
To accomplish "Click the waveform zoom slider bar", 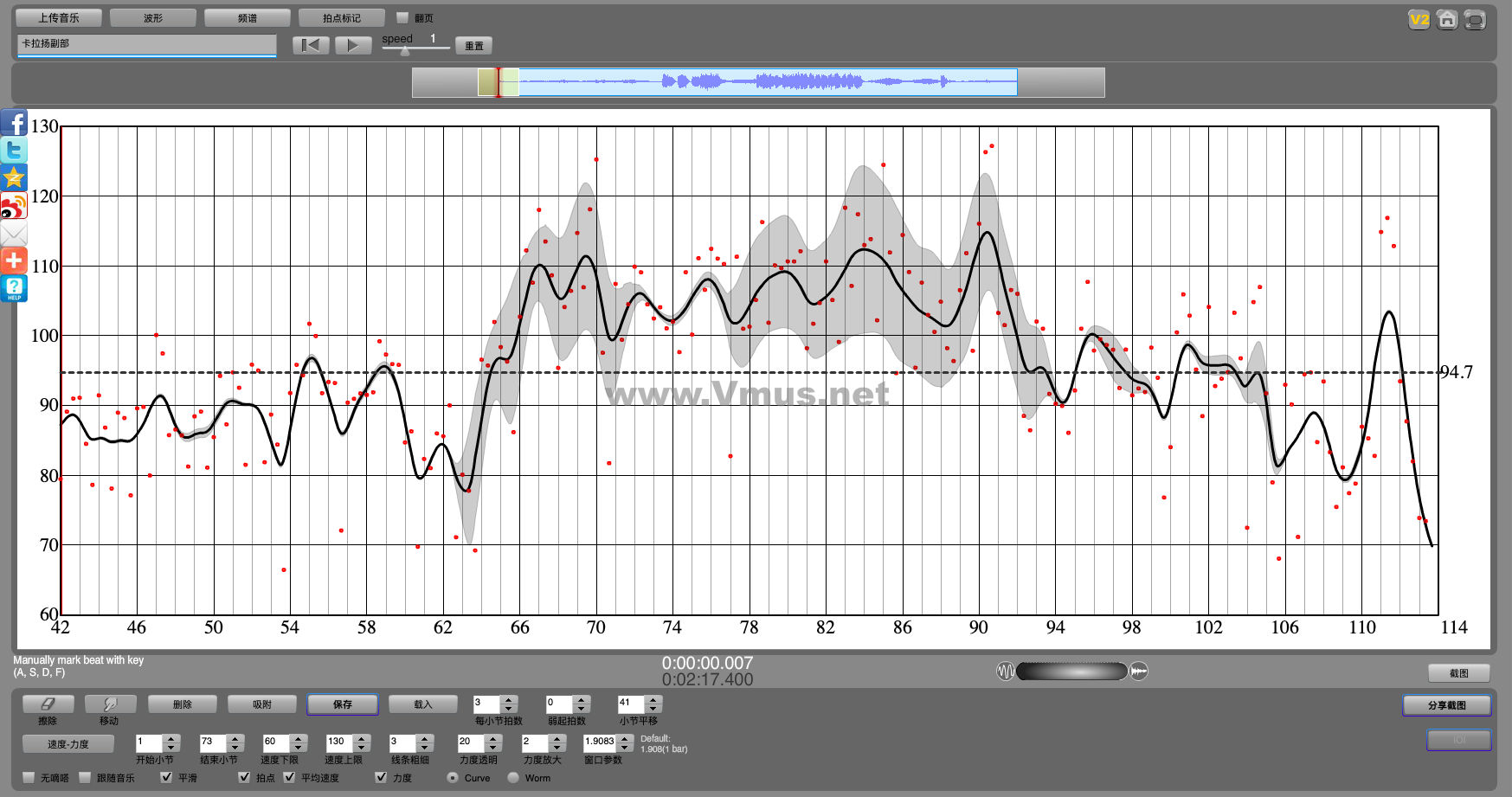I will (1071, 671).
